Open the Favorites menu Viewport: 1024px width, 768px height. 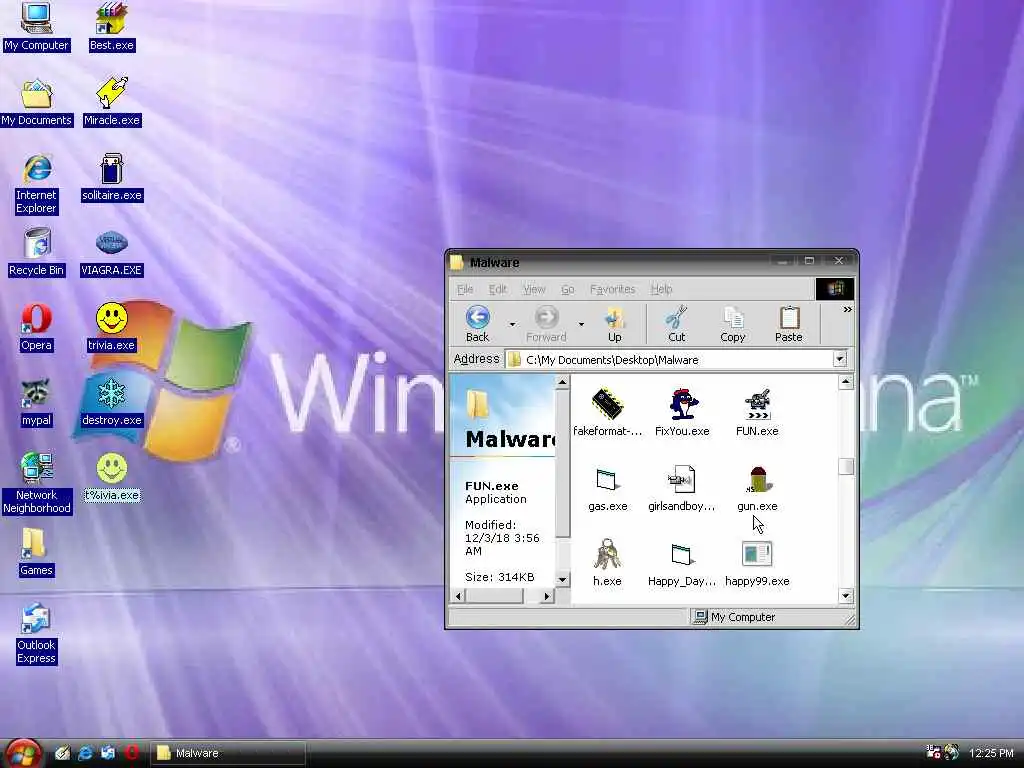pyautogui.click(x=612, y=289)
